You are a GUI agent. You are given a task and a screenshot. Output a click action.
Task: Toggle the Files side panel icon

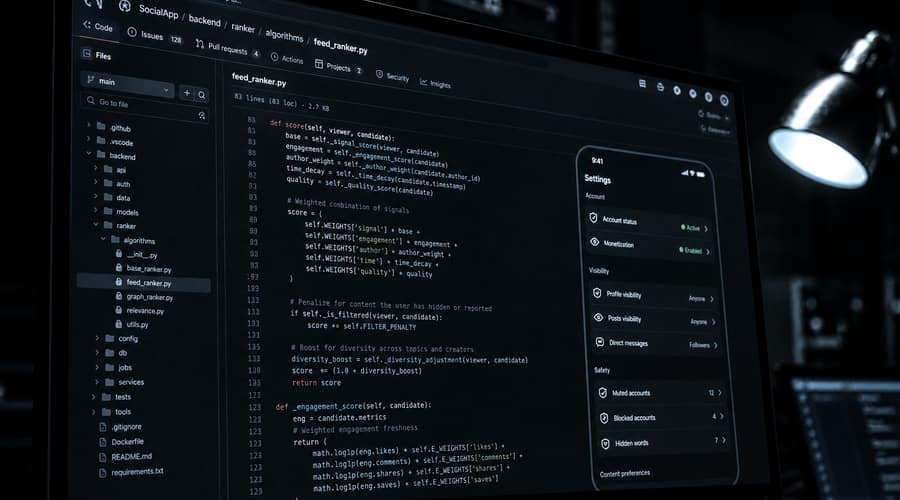pyautogui.click(x=87, y=53)
